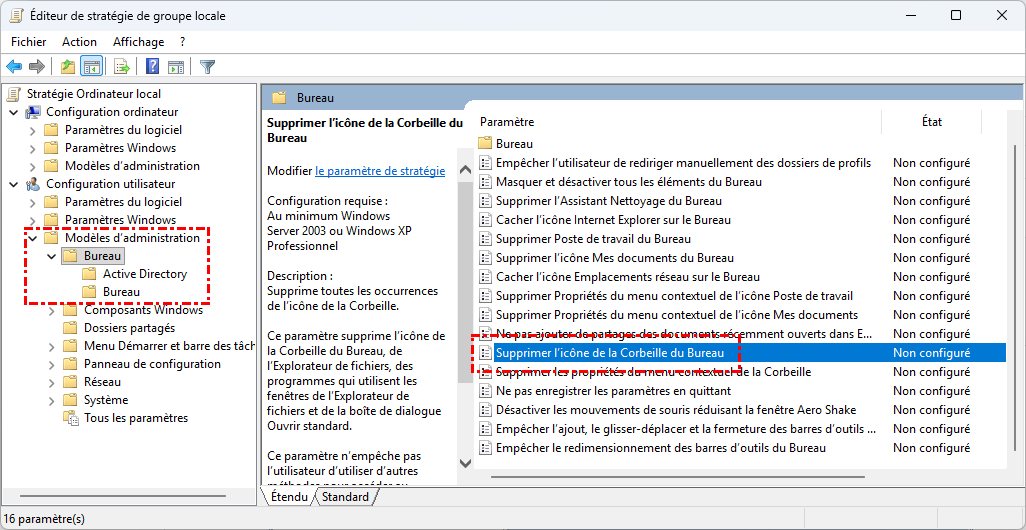The image size is (1026, 530).
Task: Open Help via blue question mark icon
Action: (153, 67)
